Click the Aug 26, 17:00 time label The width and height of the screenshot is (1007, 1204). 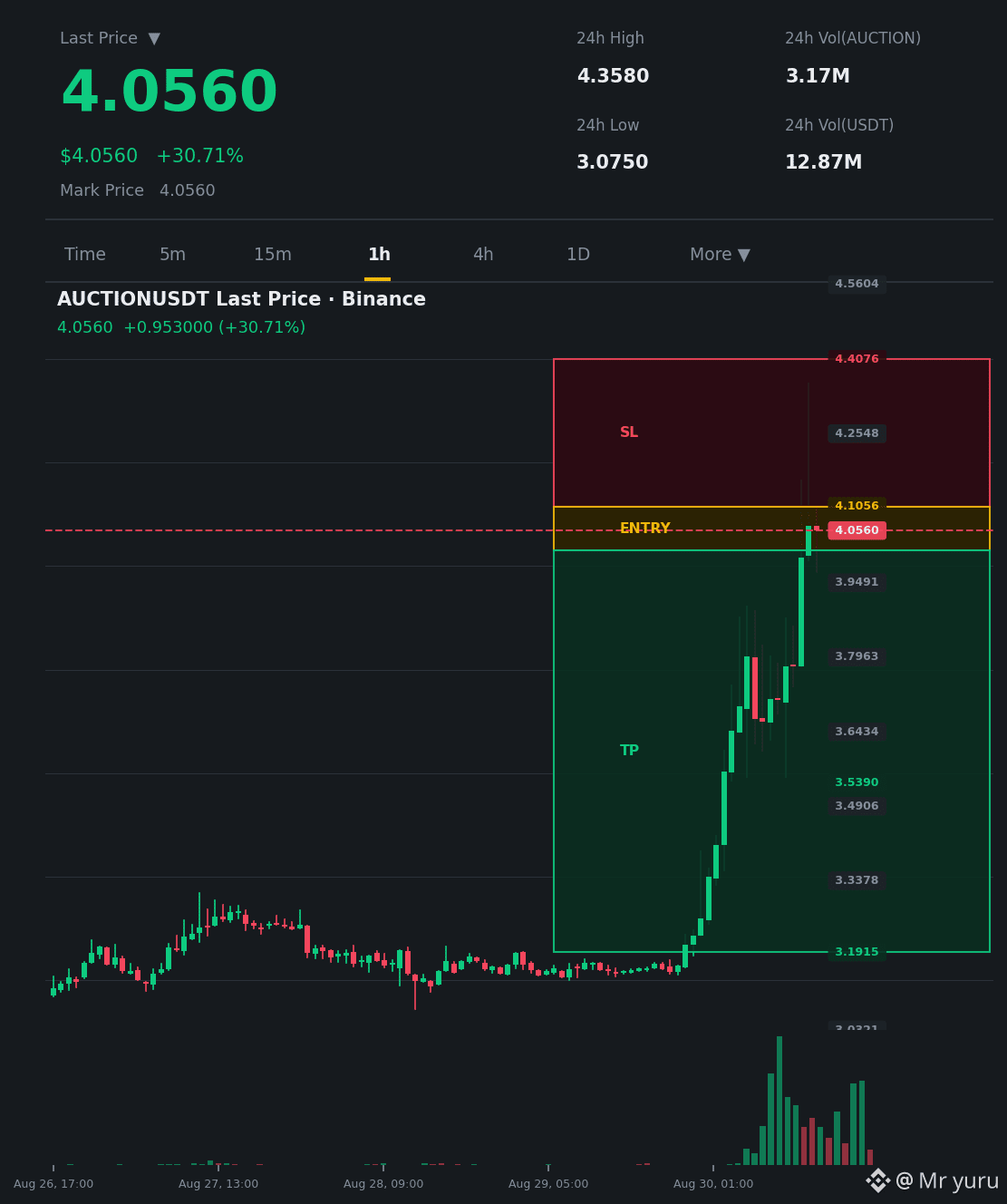pyautogui.click(x=53, y=1184)
